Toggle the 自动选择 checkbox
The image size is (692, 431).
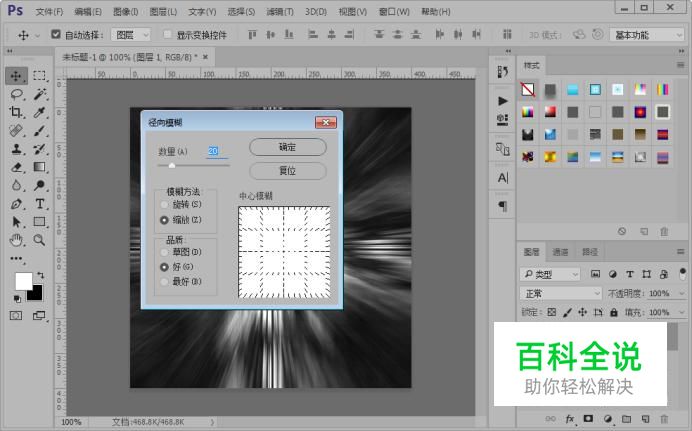(56, 34)
